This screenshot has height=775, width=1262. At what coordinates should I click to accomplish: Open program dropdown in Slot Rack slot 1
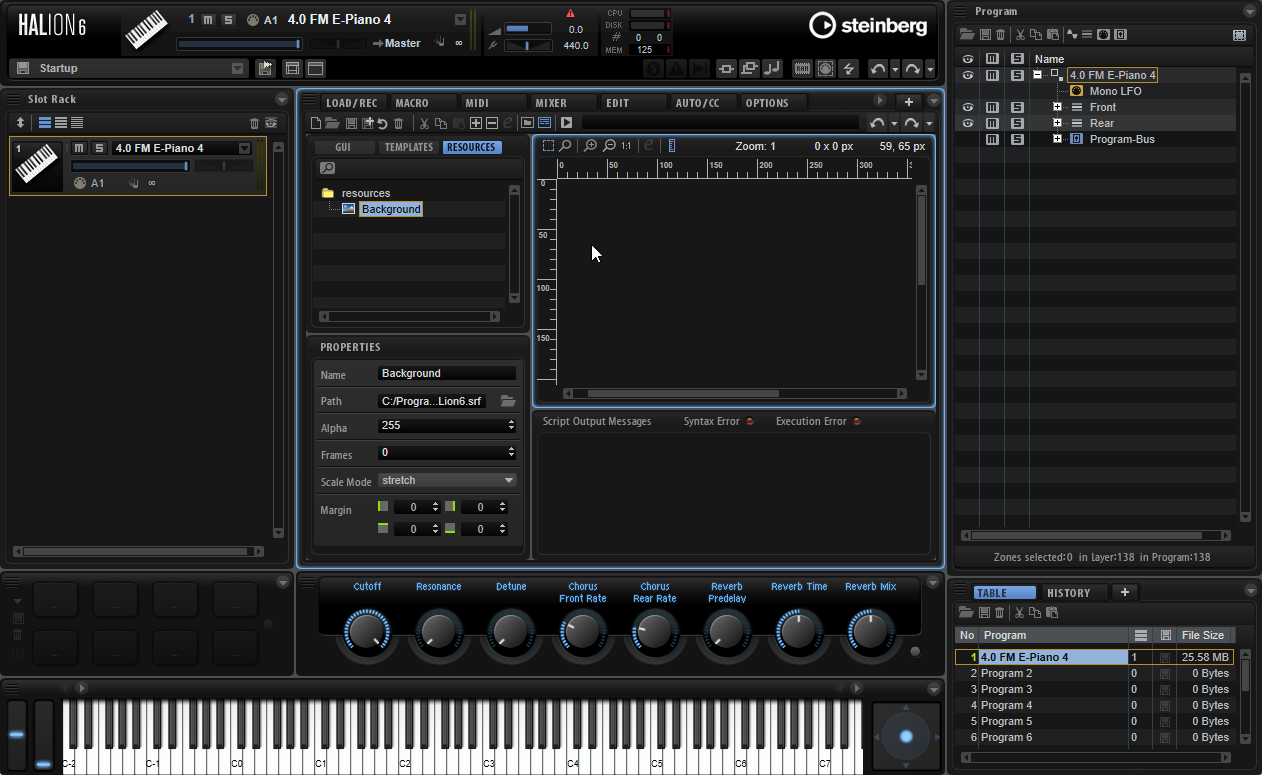click(x=244, y=148)
